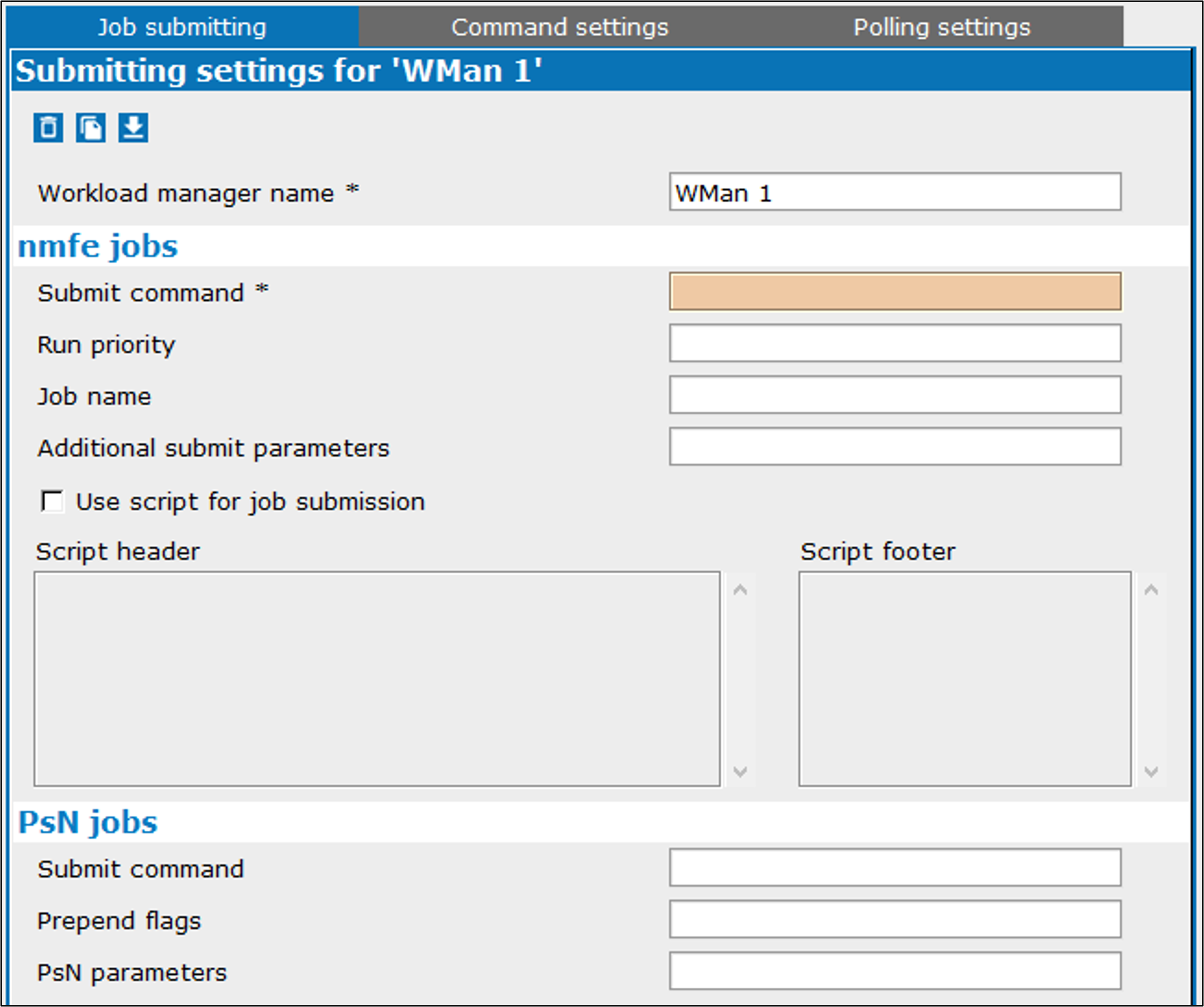Click the PsN jobs Submit command field
The height and width of the screenshot is (1007, 1204).
(x=895, y=868)
